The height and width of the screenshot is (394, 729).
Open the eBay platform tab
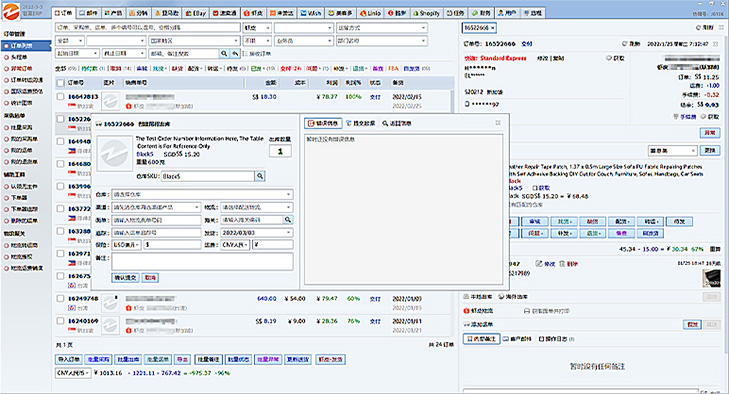coord(195,13)
